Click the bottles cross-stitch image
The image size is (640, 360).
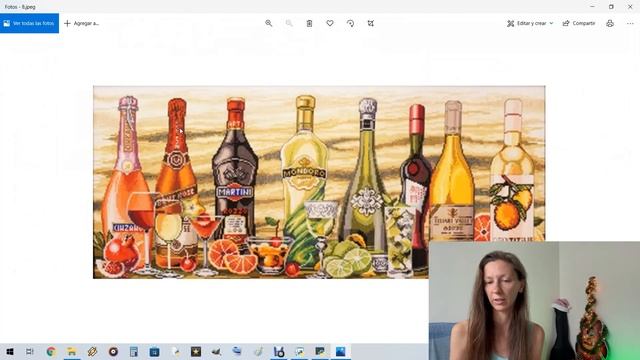(x=319, y=182)
